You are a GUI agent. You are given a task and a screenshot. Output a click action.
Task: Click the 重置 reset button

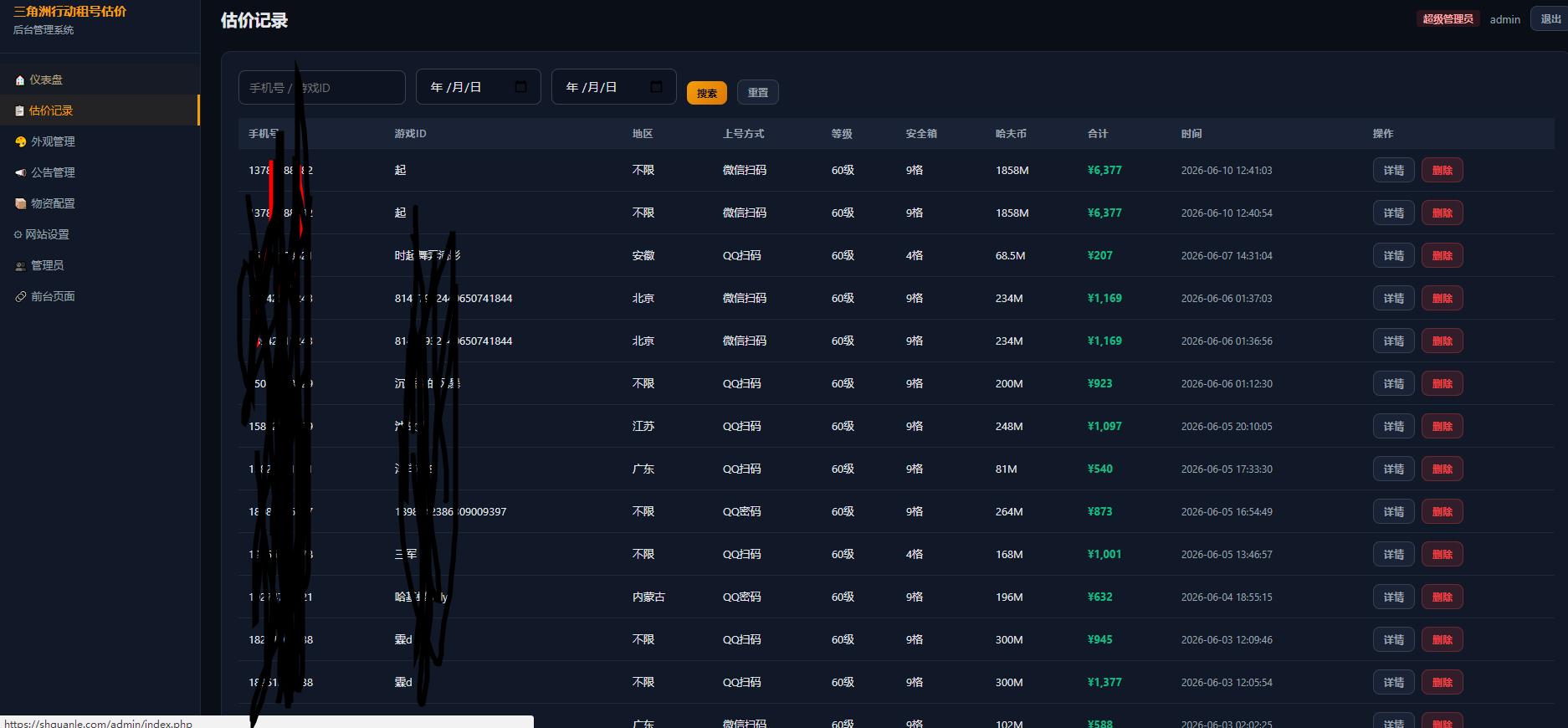pyautogui.click(x=758, y=92)
